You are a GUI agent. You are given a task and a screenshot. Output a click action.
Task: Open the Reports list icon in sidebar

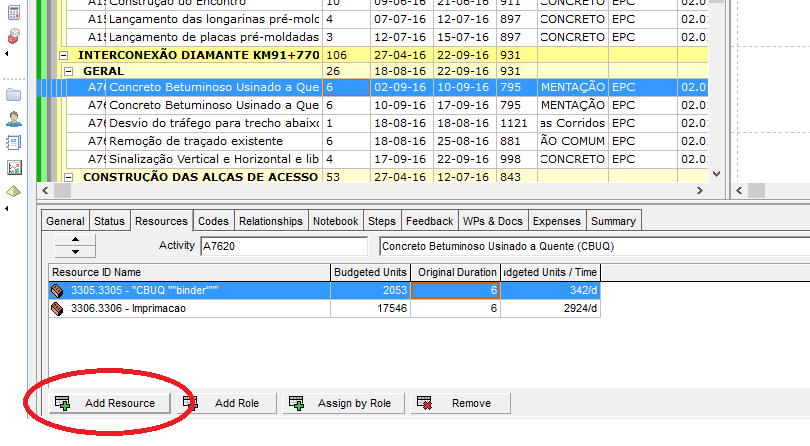tap(14, 143)
